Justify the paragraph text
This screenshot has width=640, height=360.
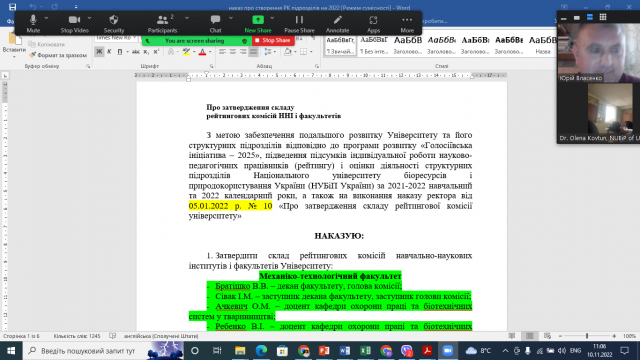(x=253, y=52)
